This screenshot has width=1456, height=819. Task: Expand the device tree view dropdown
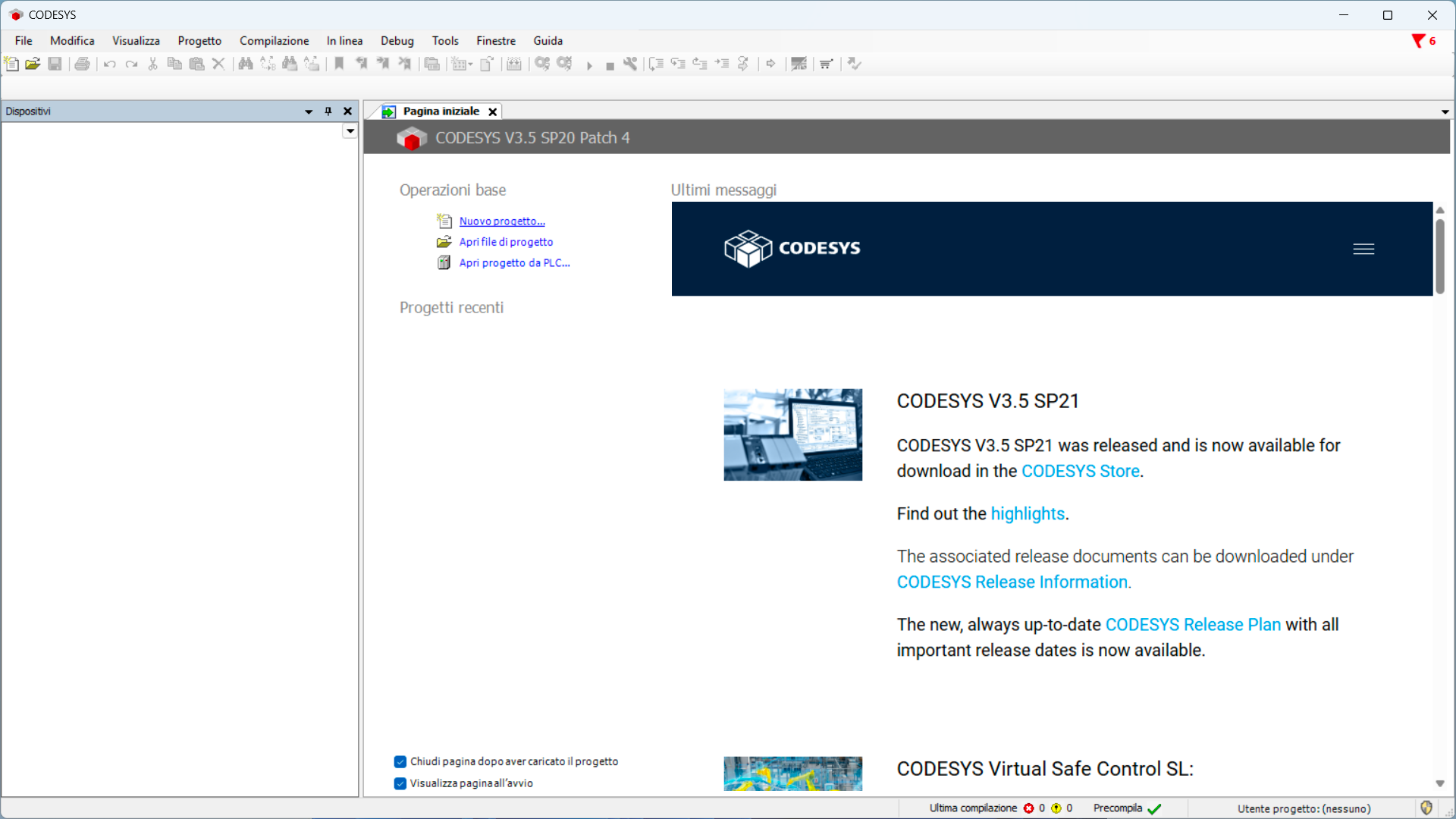pyautogui.click(x=350, y=131)
